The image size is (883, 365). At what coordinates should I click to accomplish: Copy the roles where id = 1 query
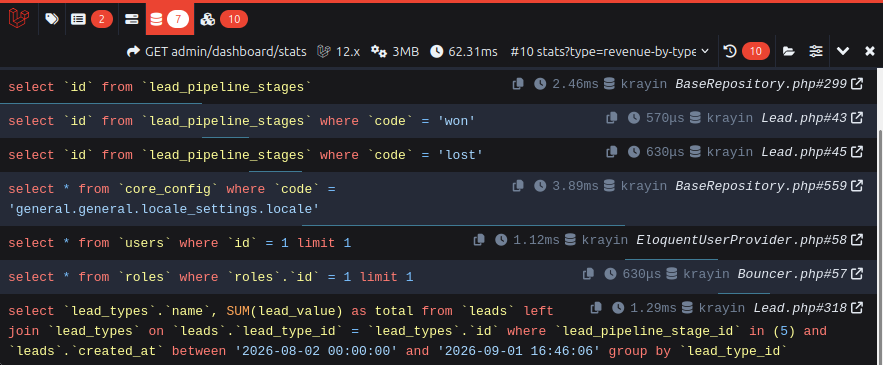click(x=588, y=274)
